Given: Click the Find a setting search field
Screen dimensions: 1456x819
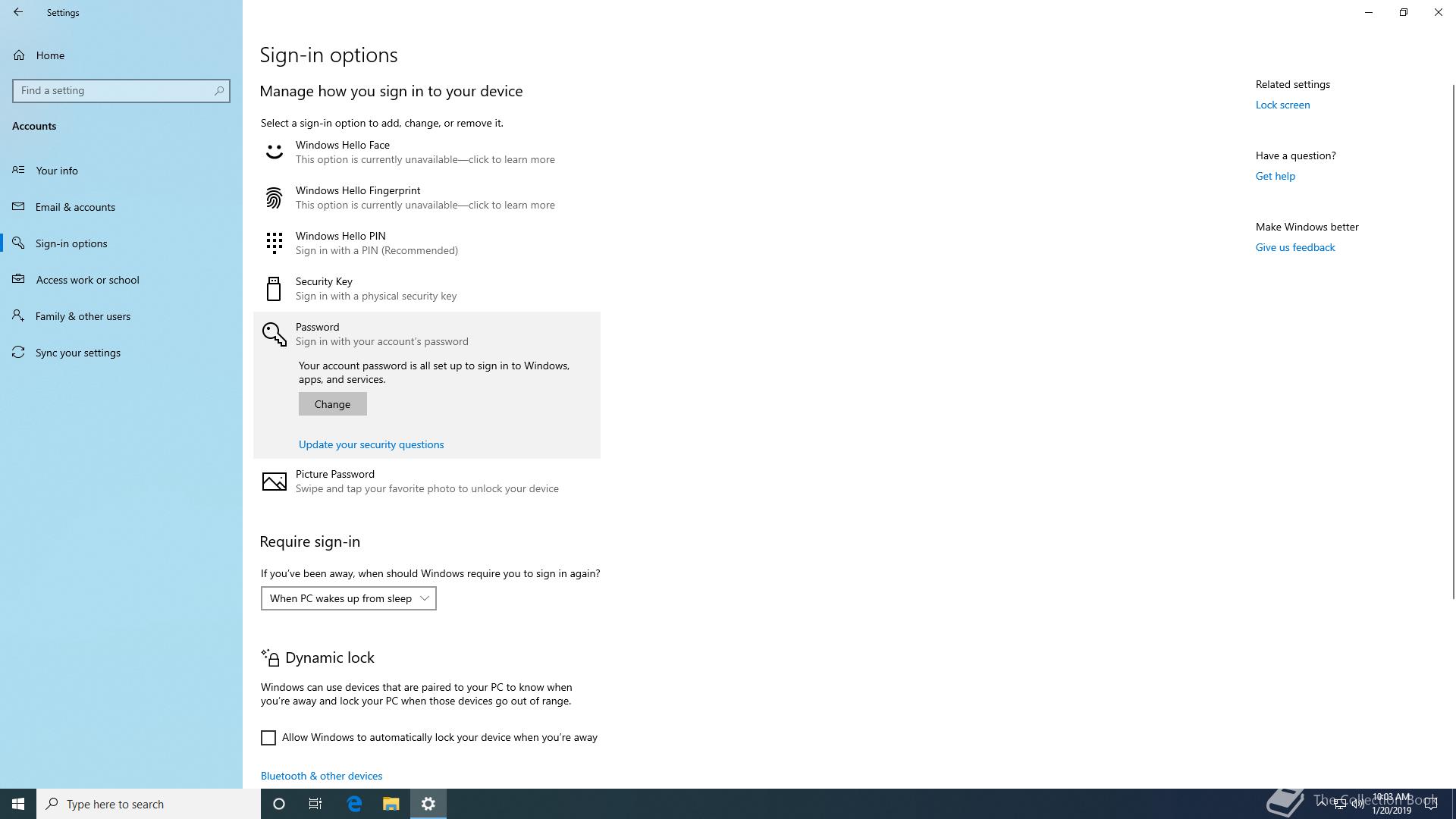Looking at the screenshot, I should pos(121,90).
